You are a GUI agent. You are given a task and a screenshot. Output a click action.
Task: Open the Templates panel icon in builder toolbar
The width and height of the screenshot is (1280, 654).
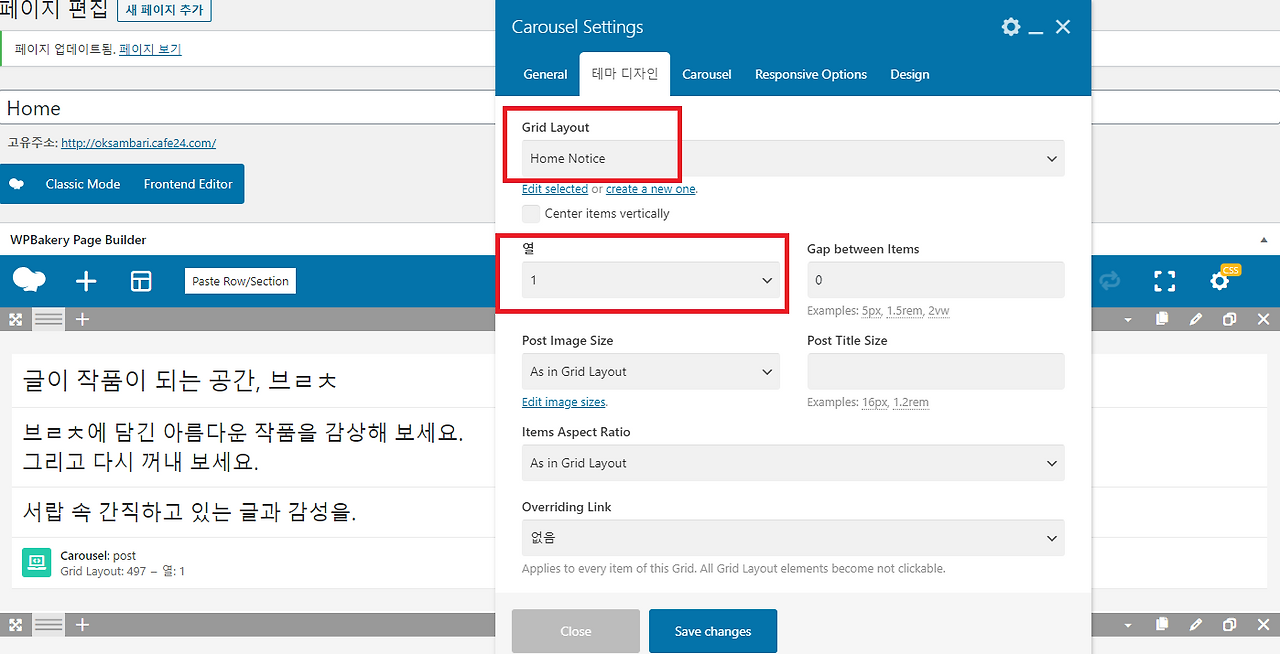(141, 281)
